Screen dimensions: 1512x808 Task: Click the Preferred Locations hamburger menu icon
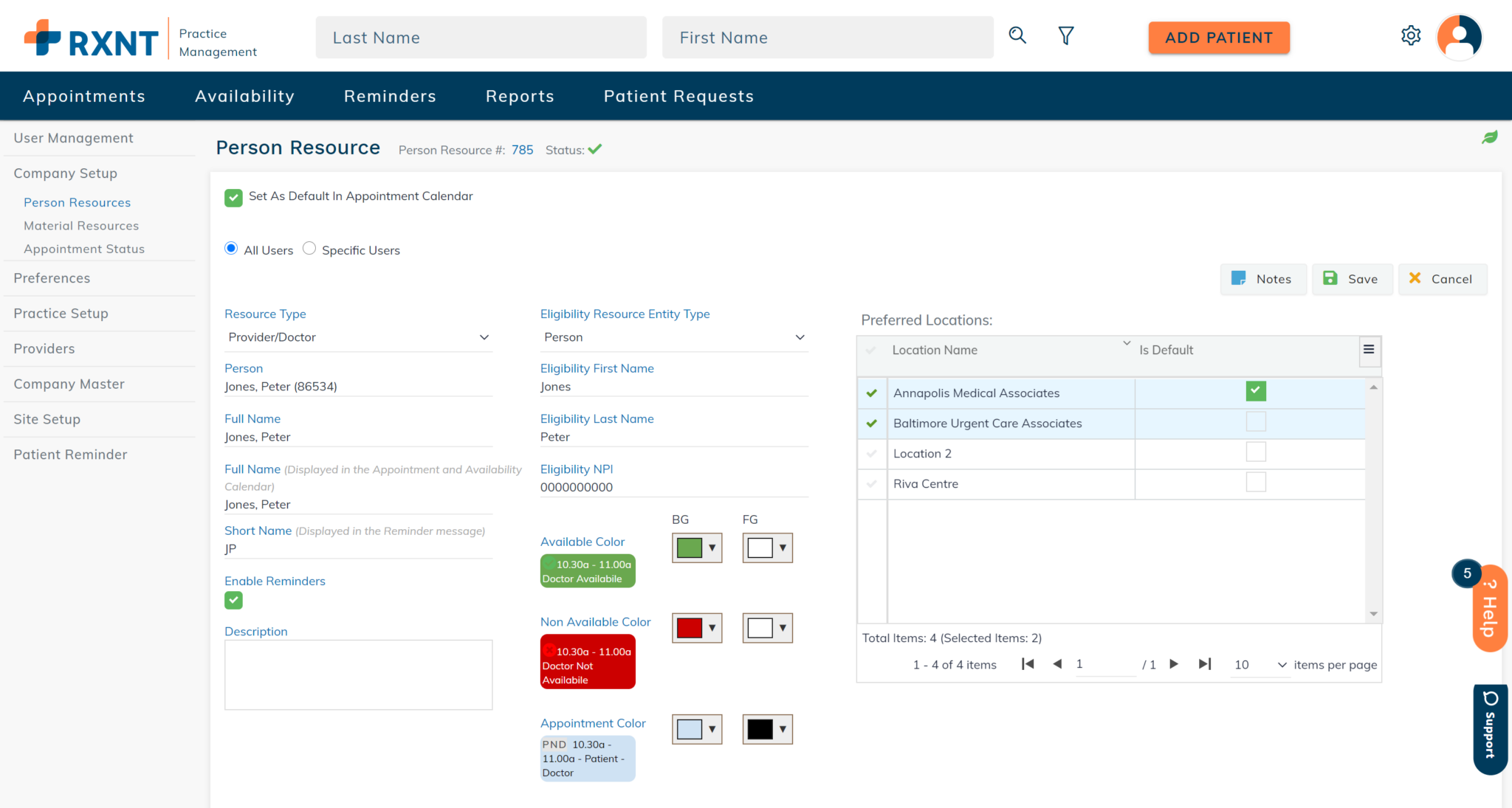(1370, 351)
